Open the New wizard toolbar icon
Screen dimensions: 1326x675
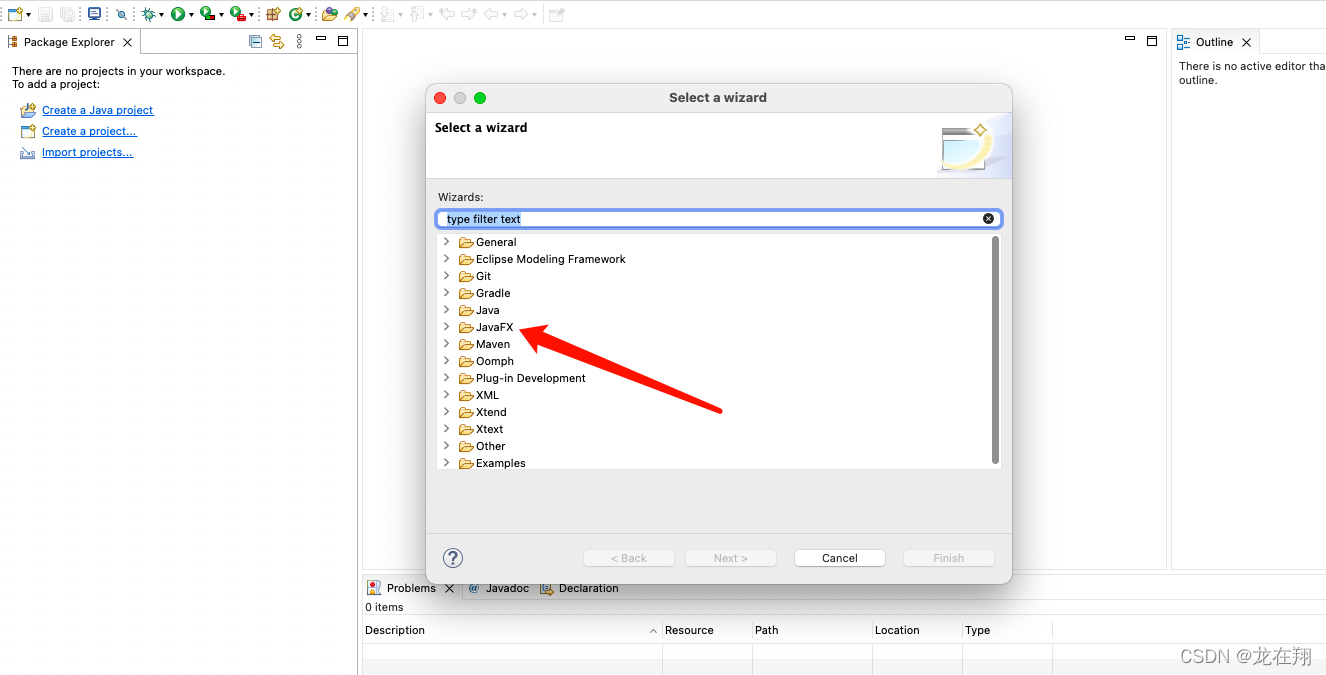[x=14, y=14]
